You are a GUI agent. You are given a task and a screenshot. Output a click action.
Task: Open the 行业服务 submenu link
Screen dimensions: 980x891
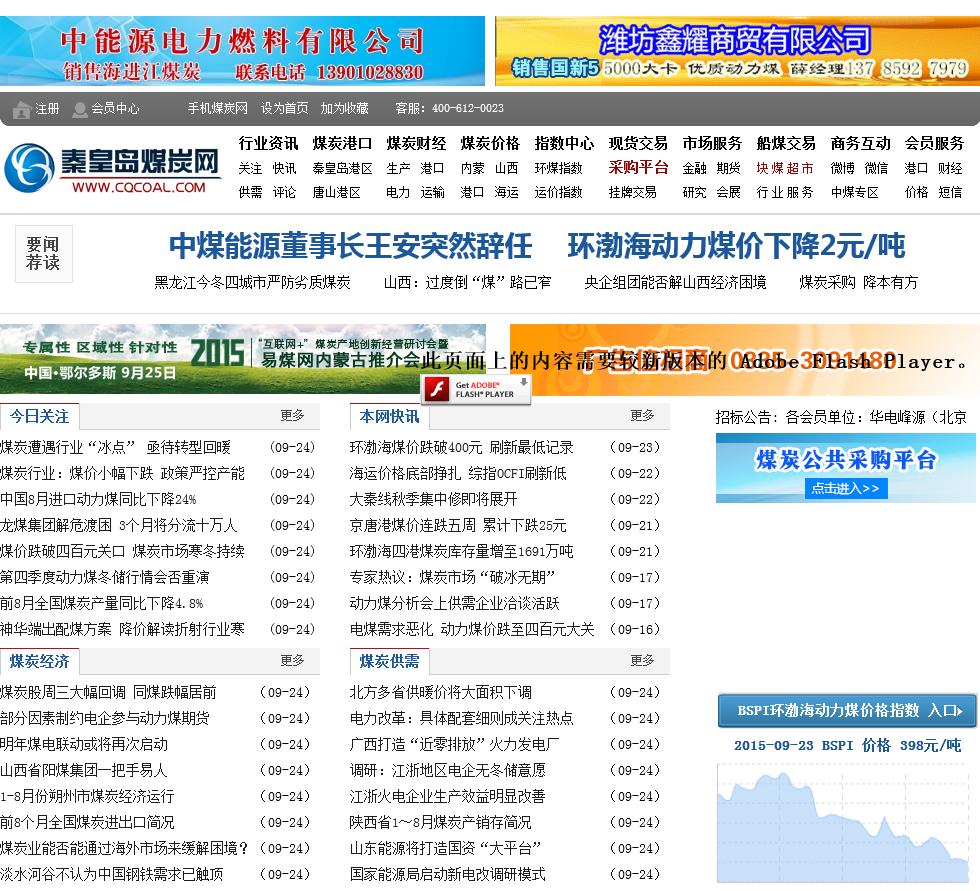(785, 192)
